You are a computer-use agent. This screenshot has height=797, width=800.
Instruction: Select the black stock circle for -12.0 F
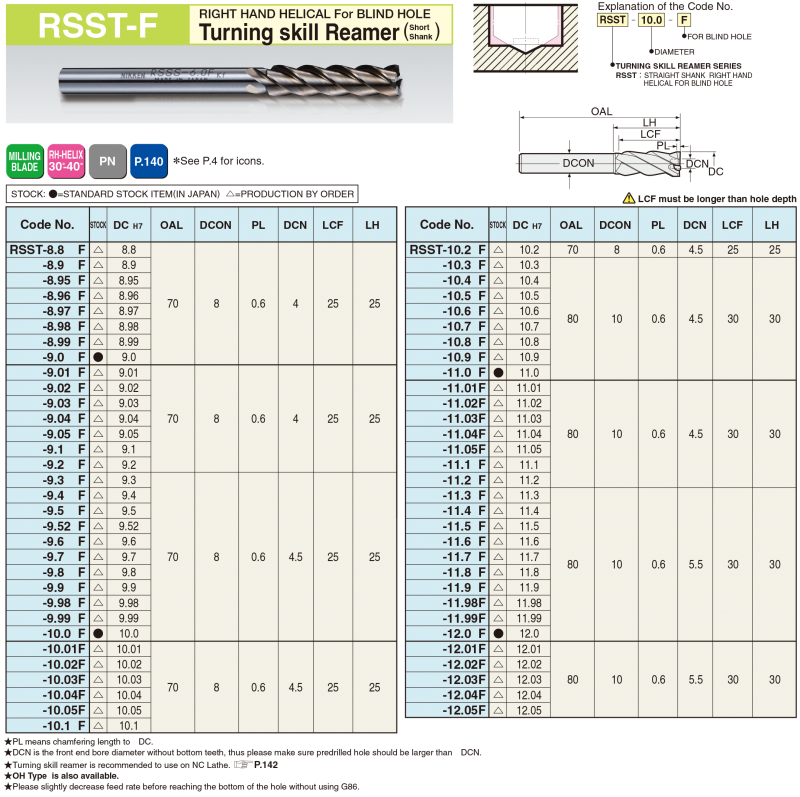coord(498,634)
